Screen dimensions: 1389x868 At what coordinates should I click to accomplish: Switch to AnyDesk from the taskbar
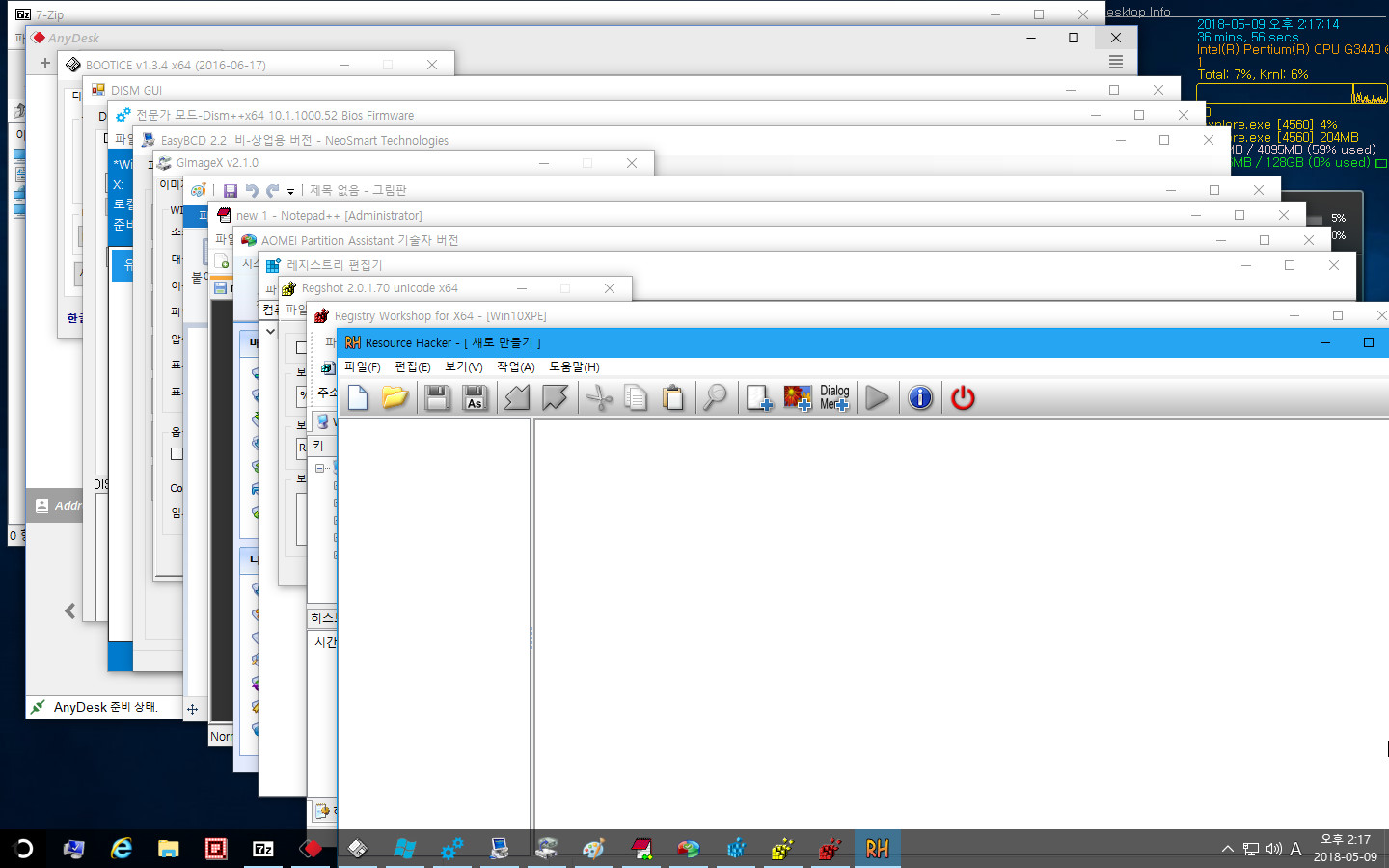coord(311,849)
